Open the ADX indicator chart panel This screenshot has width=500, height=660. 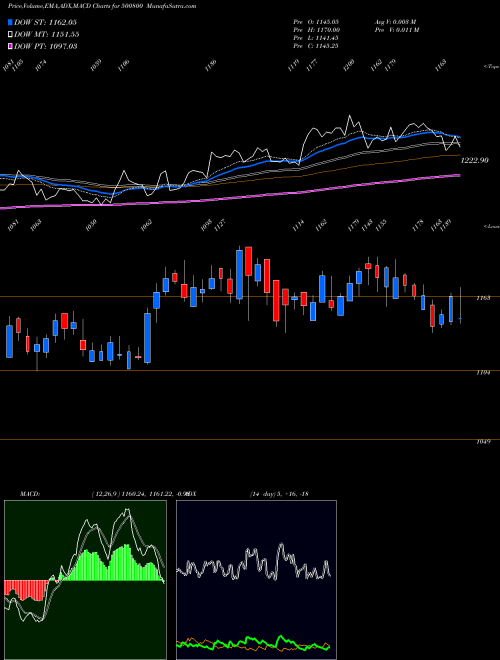click(256, 580)
